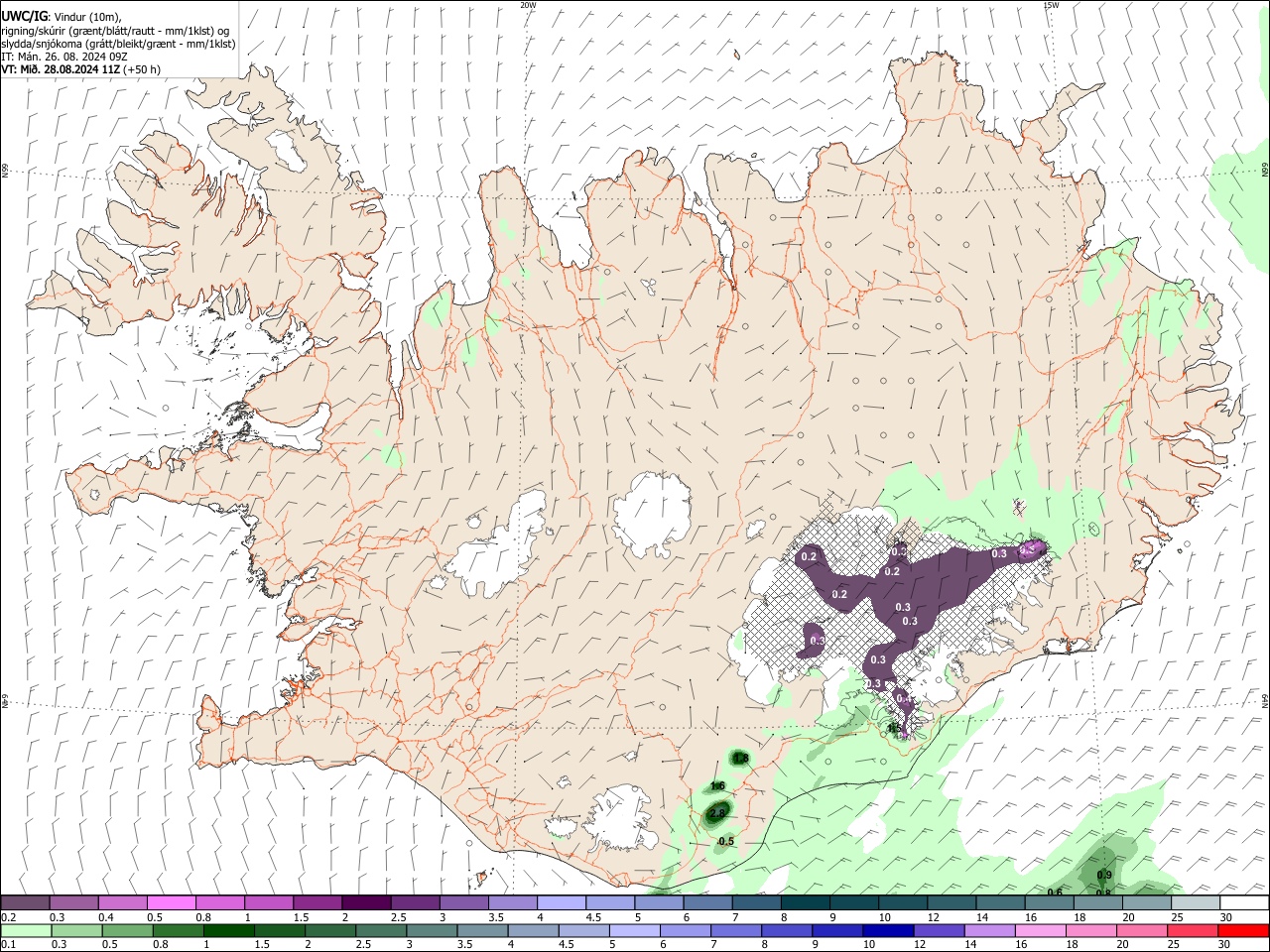This screenshot has height=952, width=1270.
Task: Click the '0.6' rainfall value over the sea
Action: point(1055,892)
